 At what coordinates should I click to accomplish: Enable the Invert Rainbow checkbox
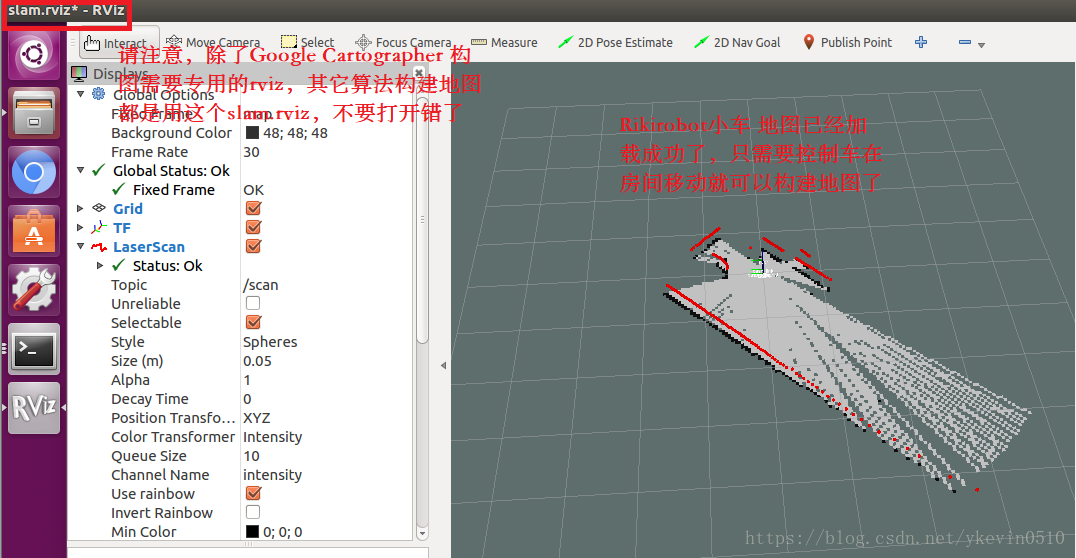click(253, 512)
